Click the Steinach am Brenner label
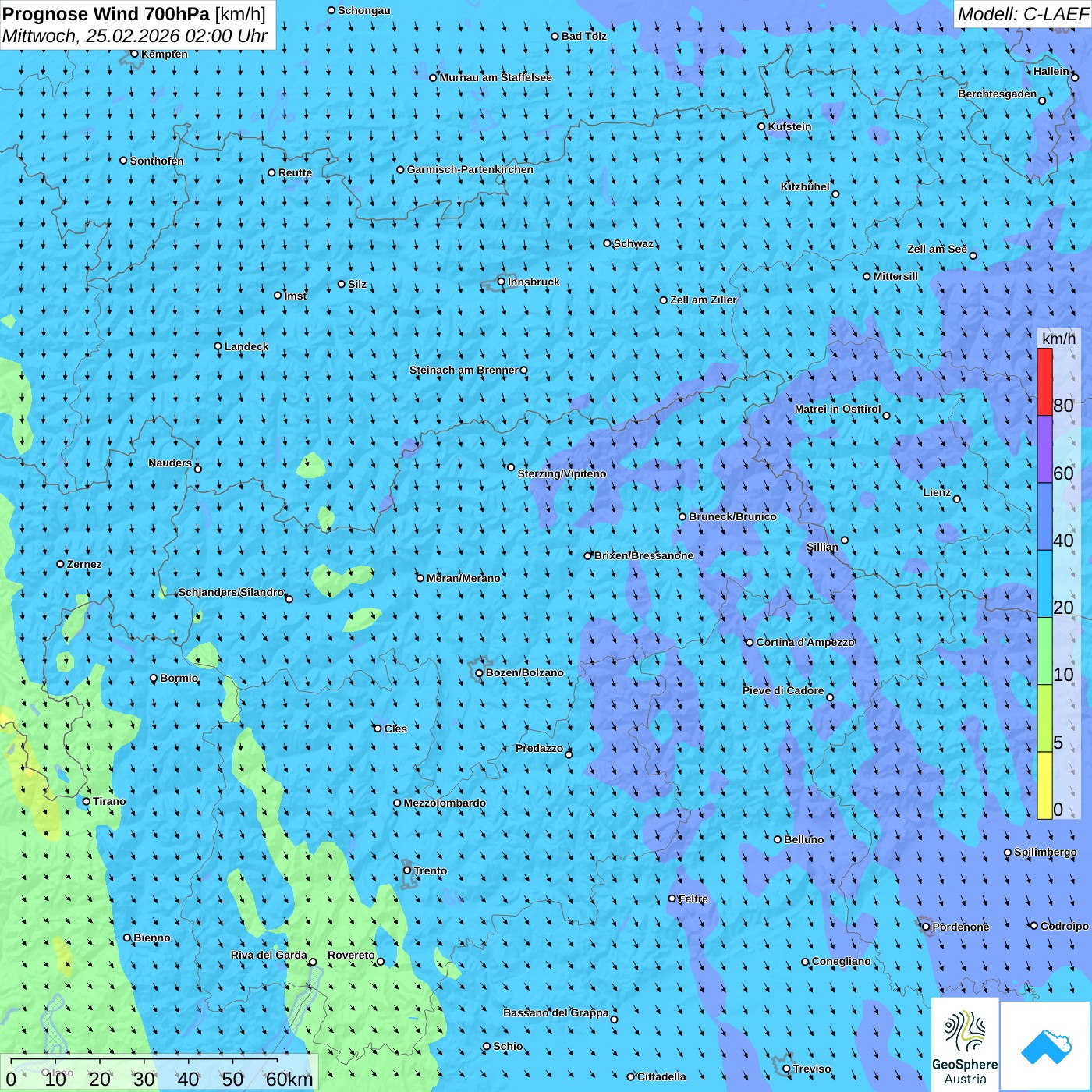 (464, 370)
